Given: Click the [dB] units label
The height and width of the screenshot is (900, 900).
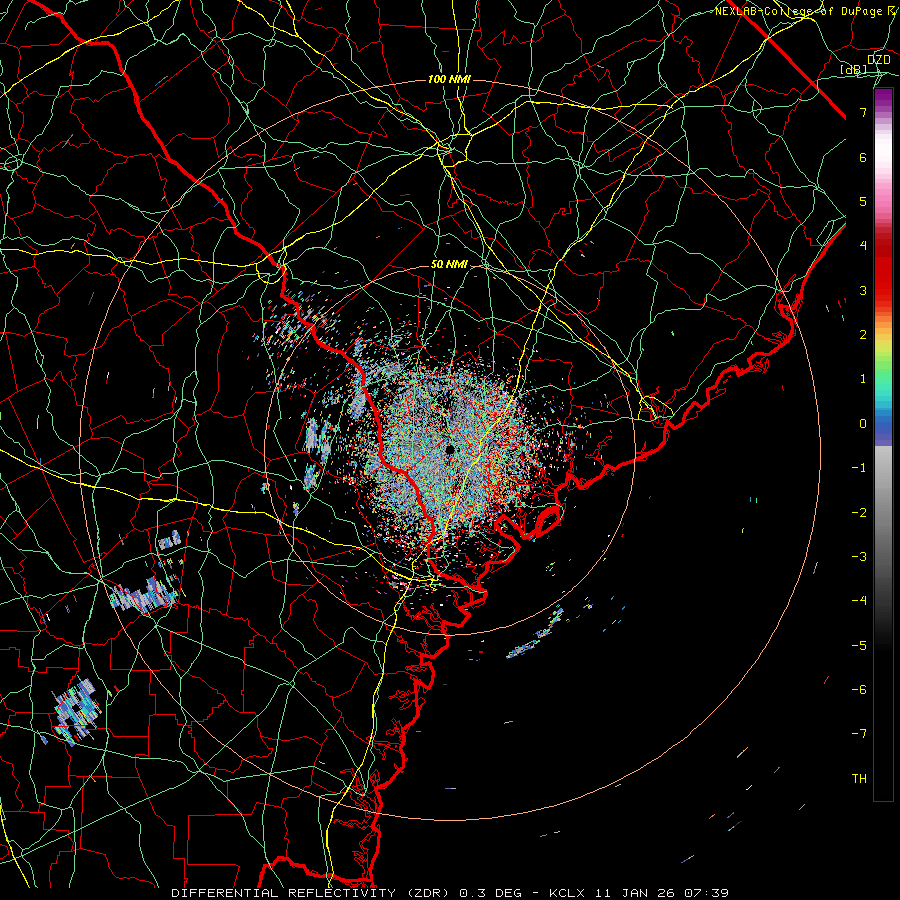Looking at the screenshot, I should 853,70.
